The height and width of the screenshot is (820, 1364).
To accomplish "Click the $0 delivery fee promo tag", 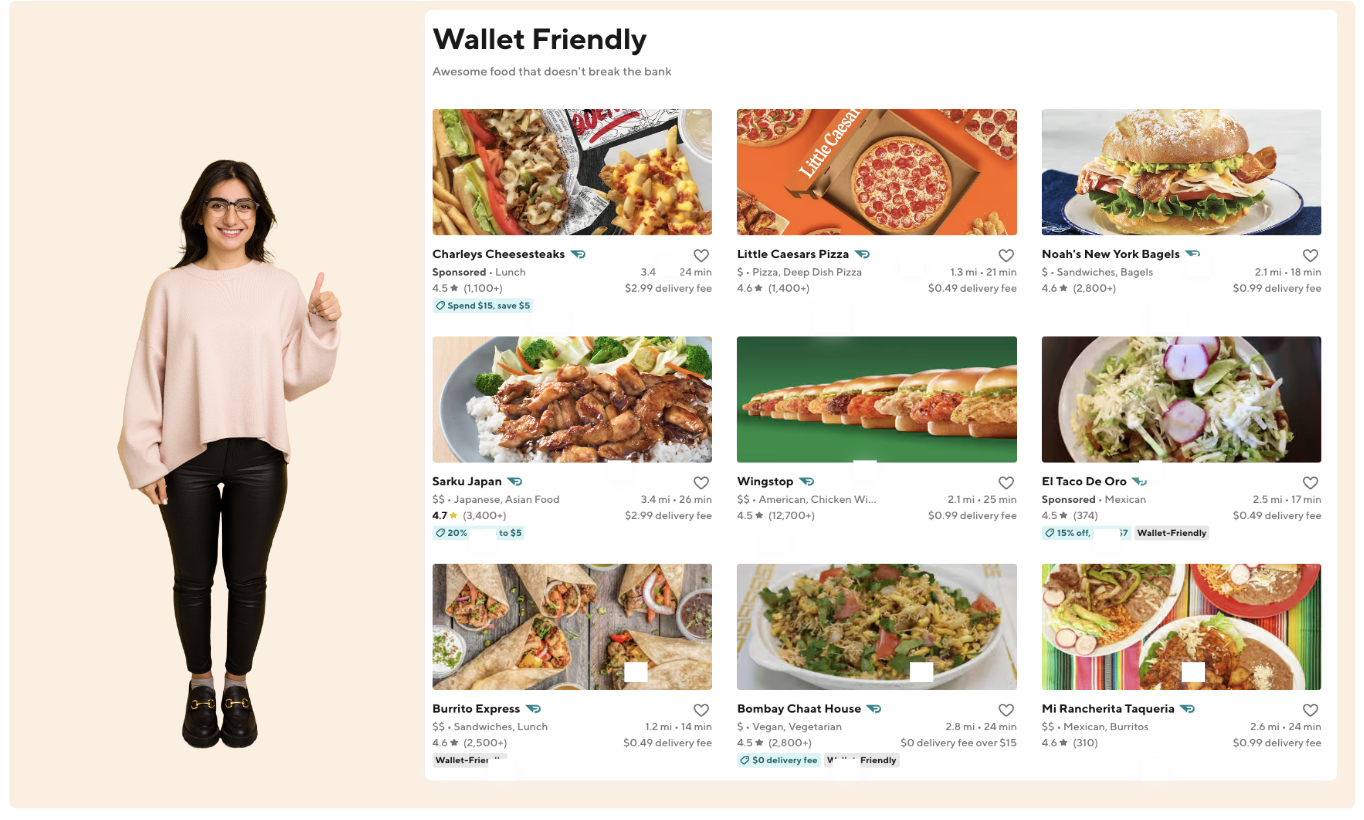I will (779, 760).
